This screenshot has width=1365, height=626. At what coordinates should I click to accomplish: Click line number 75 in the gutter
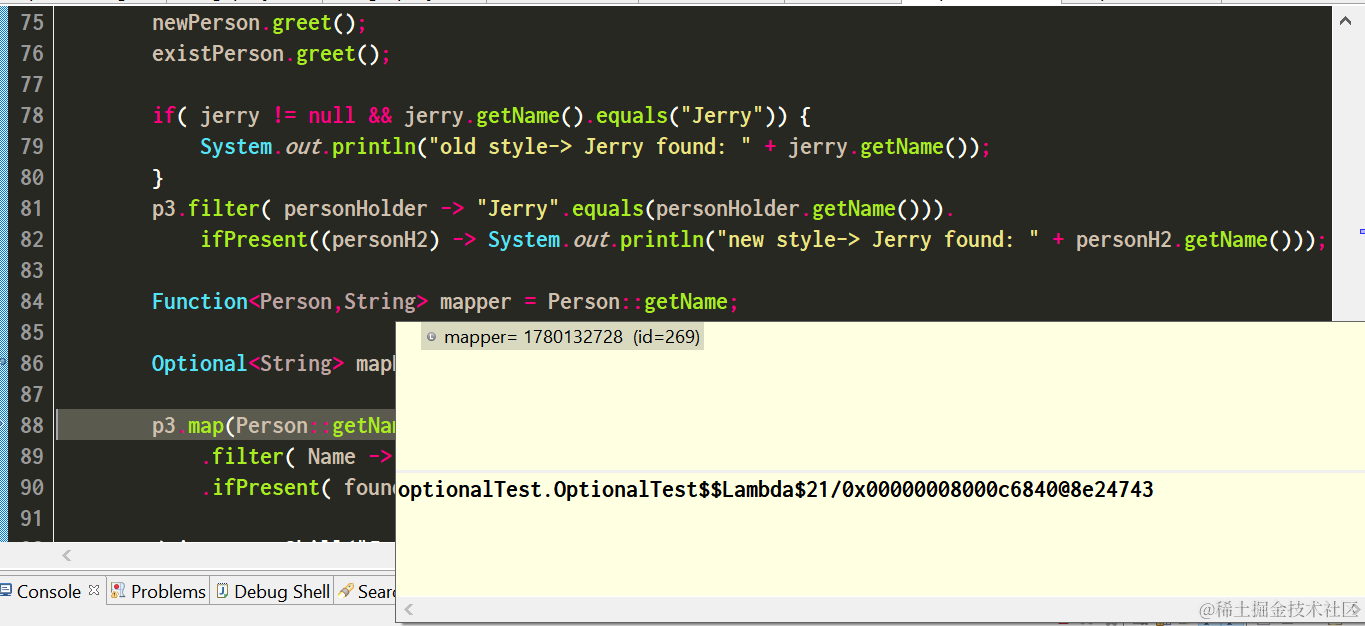(x=32, y=23)
